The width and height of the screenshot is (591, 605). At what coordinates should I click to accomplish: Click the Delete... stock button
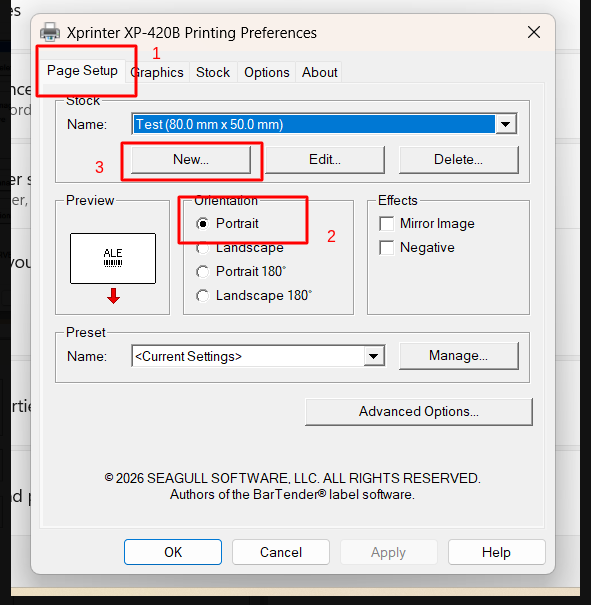tap(458, 159)
